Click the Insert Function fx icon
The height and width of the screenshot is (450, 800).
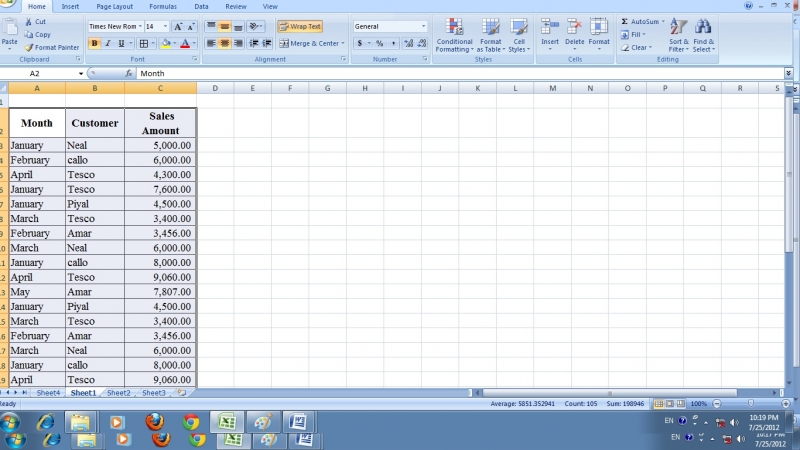pos(129,74)
